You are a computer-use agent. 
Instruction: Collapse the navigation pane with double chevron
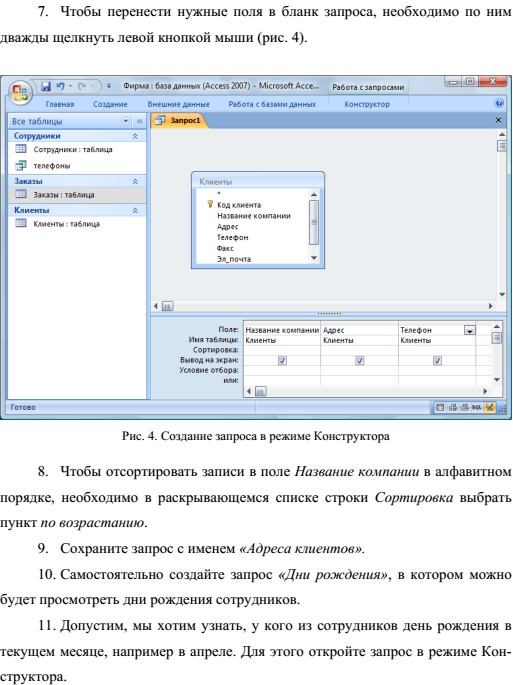pos(139,121)
